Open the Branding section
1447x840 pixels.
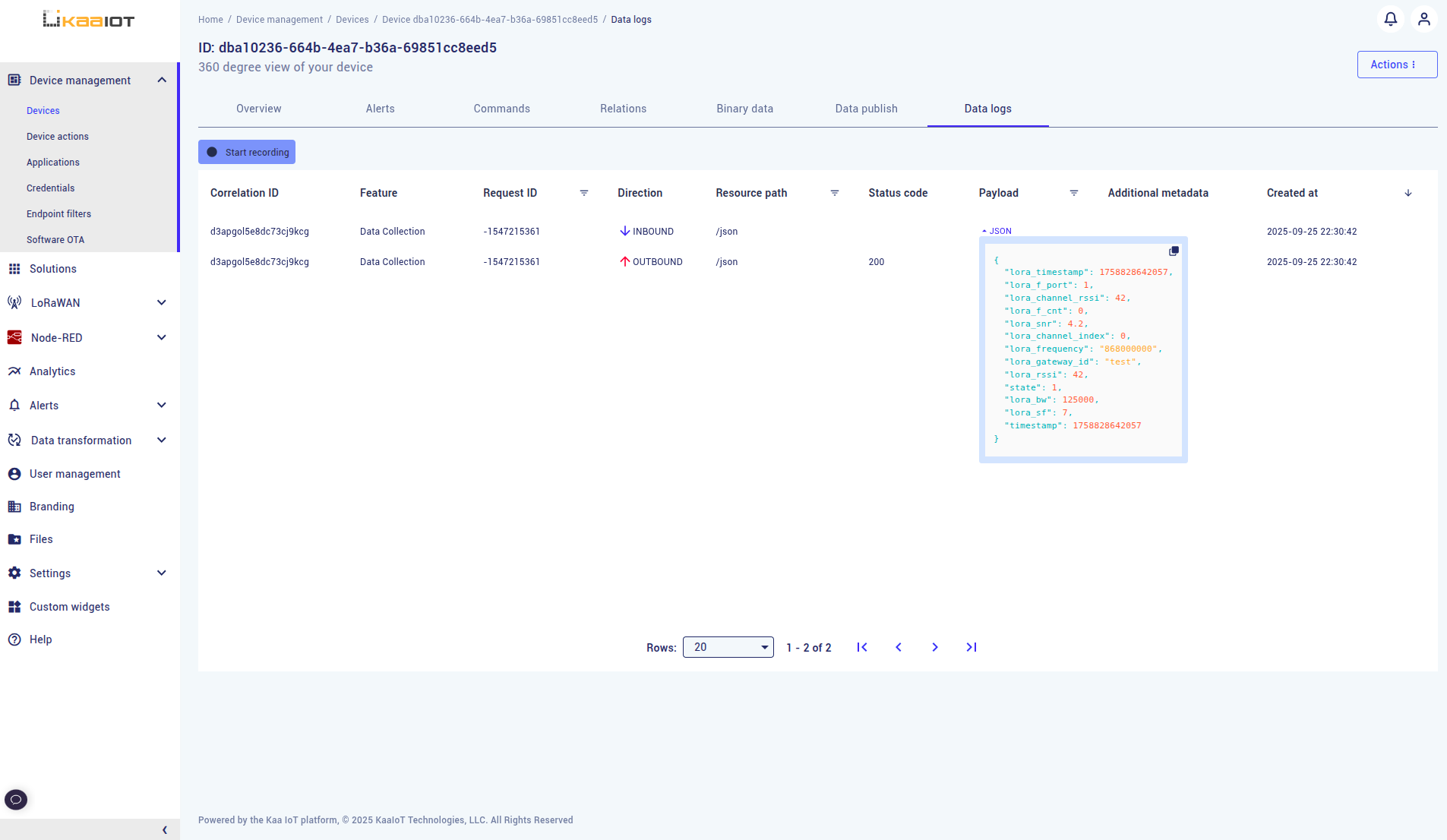[51, 506]
